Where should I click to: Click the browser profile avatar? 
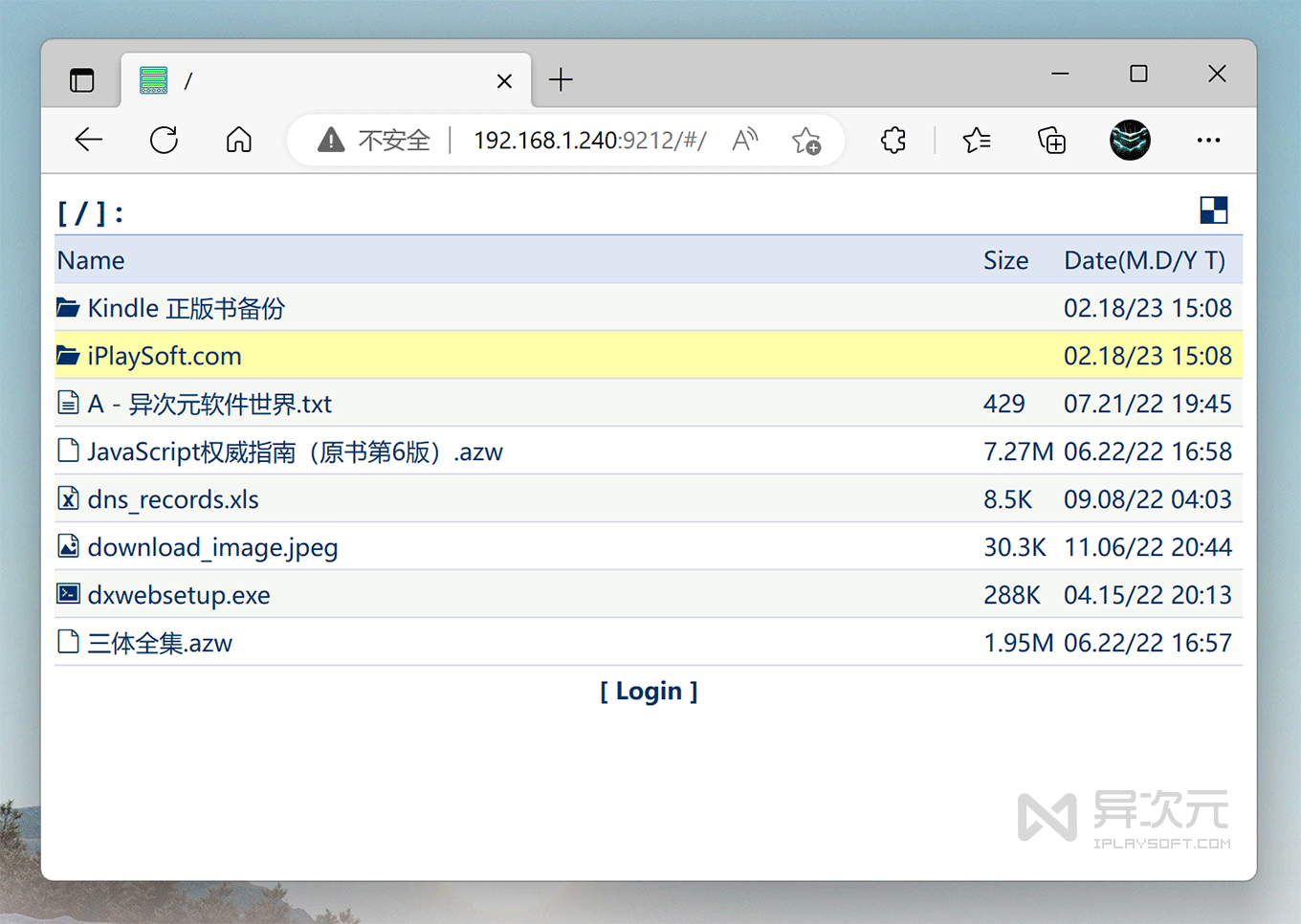pyautogui.click(x=1130, y=140)
